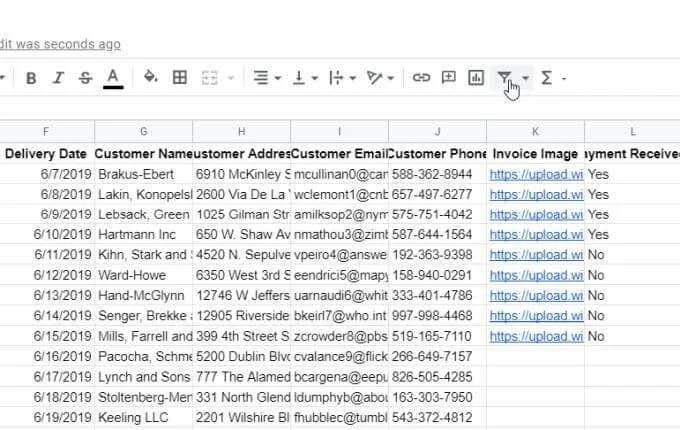This screenshot has width=680, height=430.
Task: Select the Yes cell in Hartmann Inc row
Action: tap(632, 235)
